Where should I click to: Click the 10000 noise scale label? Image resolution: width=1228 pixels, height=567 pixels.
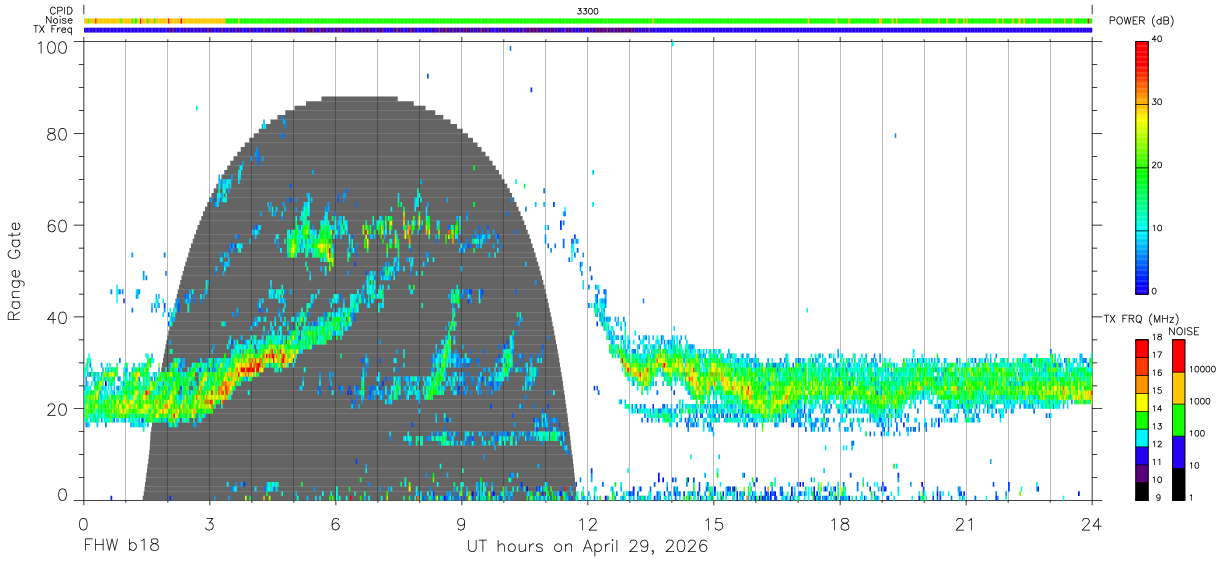(x=1201, y=370)
